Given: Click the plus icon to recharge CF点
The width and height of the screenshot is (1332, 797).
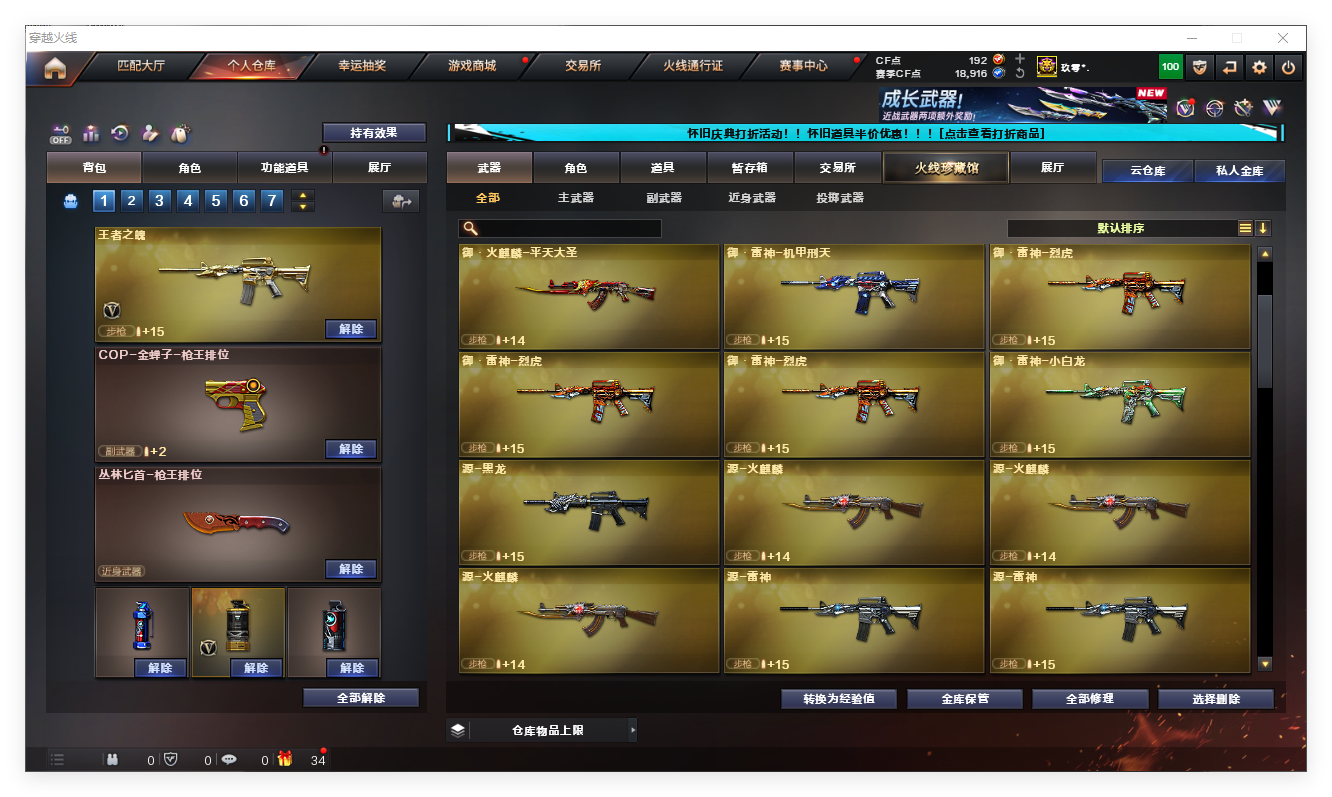Looking at the screenshot, I should click(x=1019, y=59).
